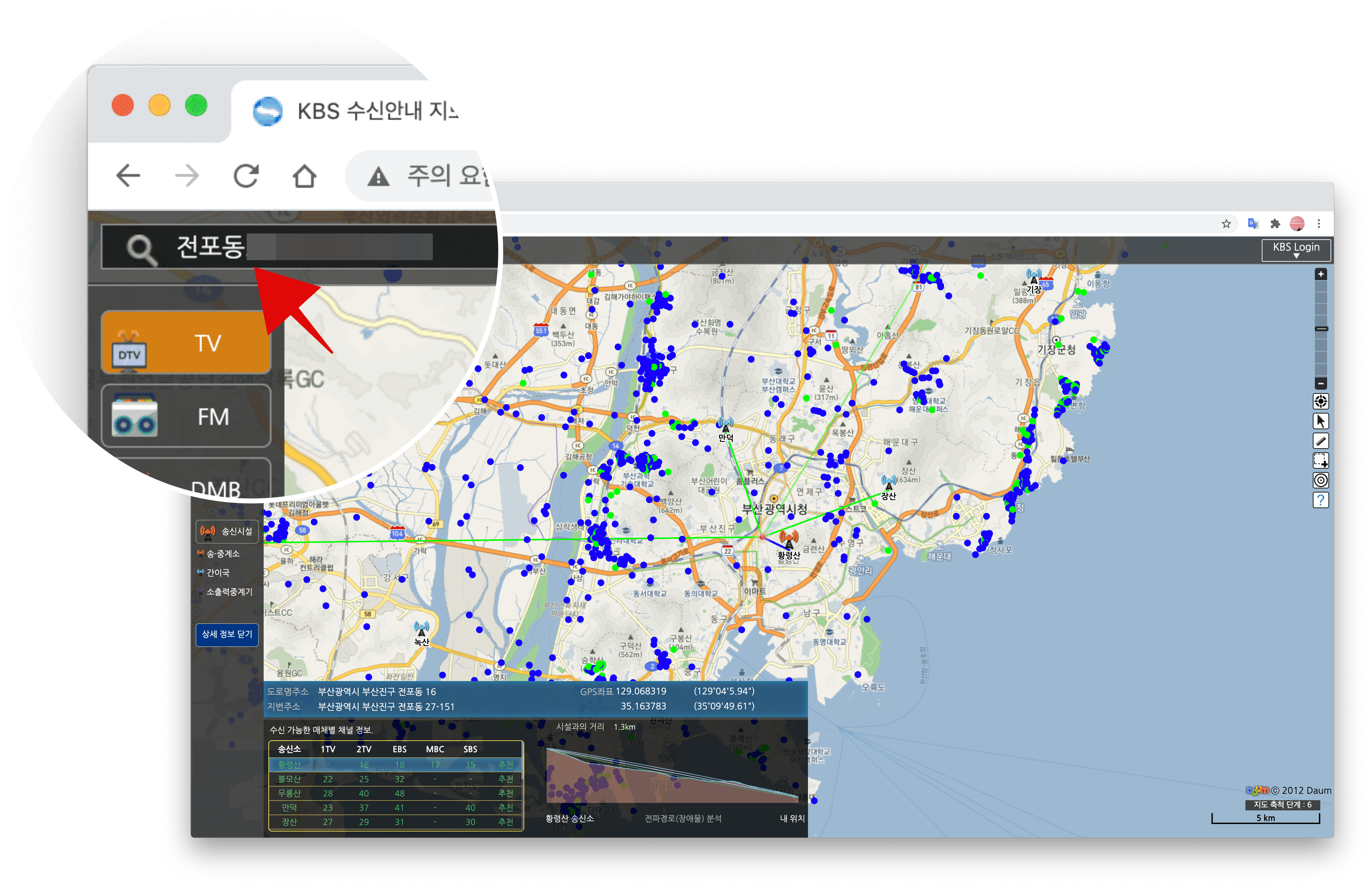
Task: Select the dashed rectangle area-add tool
Action: coord(1320,461)
